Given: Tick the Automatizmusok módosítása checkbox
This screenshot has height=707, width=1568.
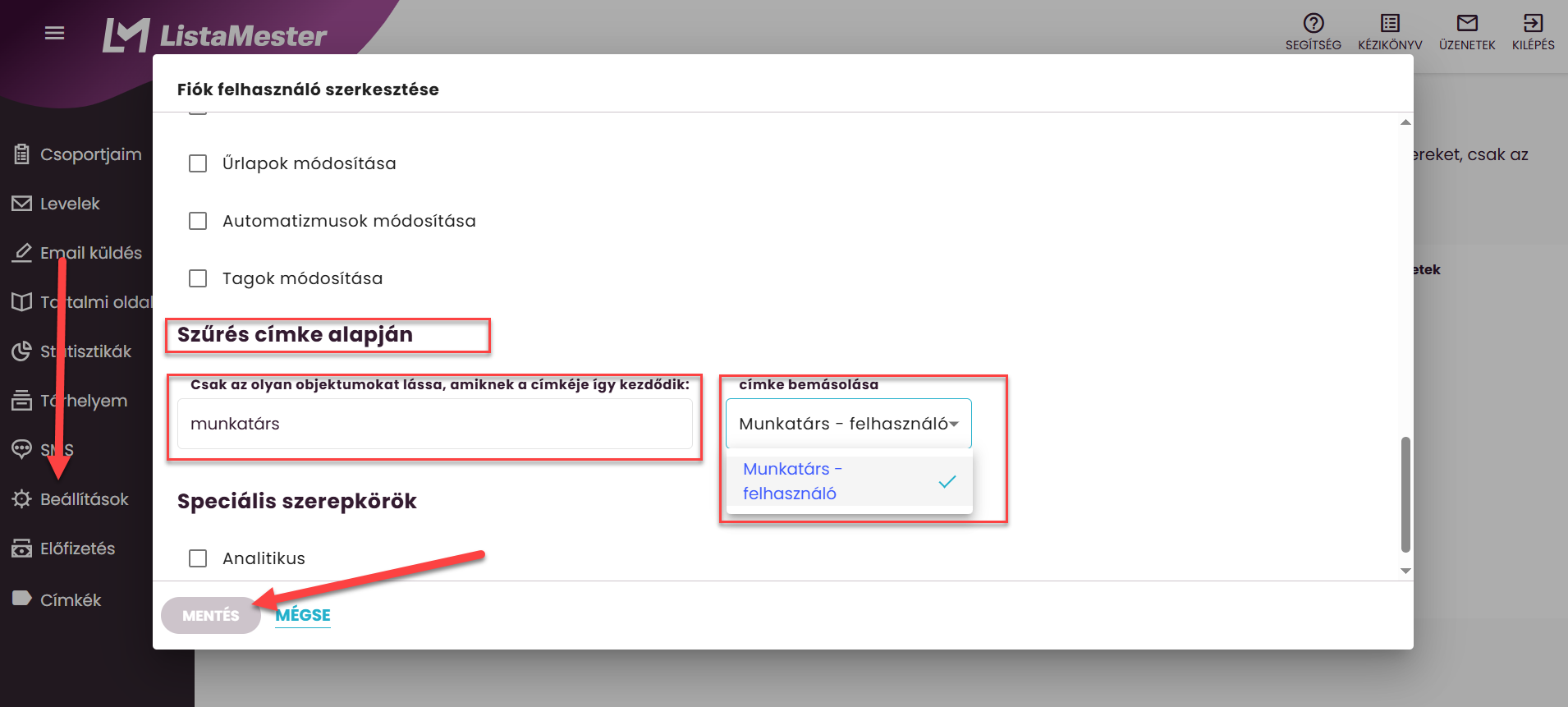Looking at the screenshot, I should point(198,221).
